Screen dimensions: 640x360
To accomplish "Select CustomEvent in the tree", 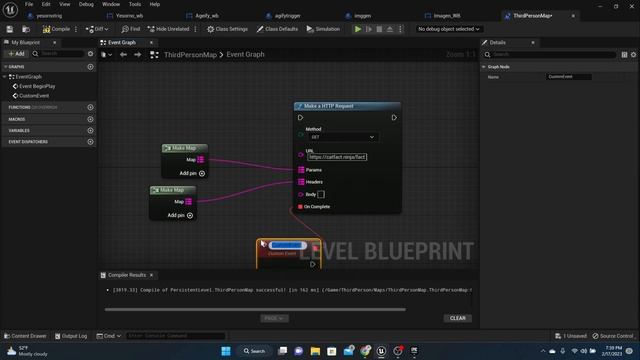I will pos(34,96).
